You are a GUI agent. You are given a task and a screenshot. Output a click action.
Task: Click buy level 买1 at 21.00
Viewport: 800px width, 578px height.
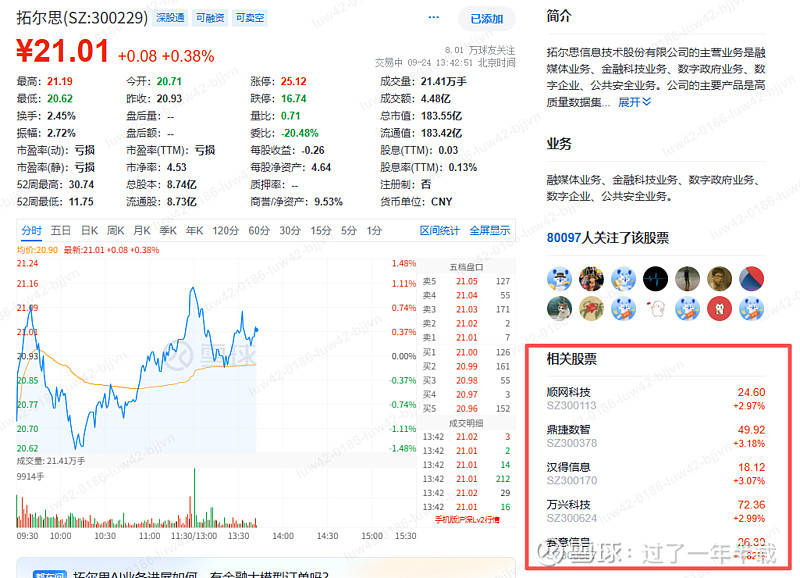[x=466, y=352]
